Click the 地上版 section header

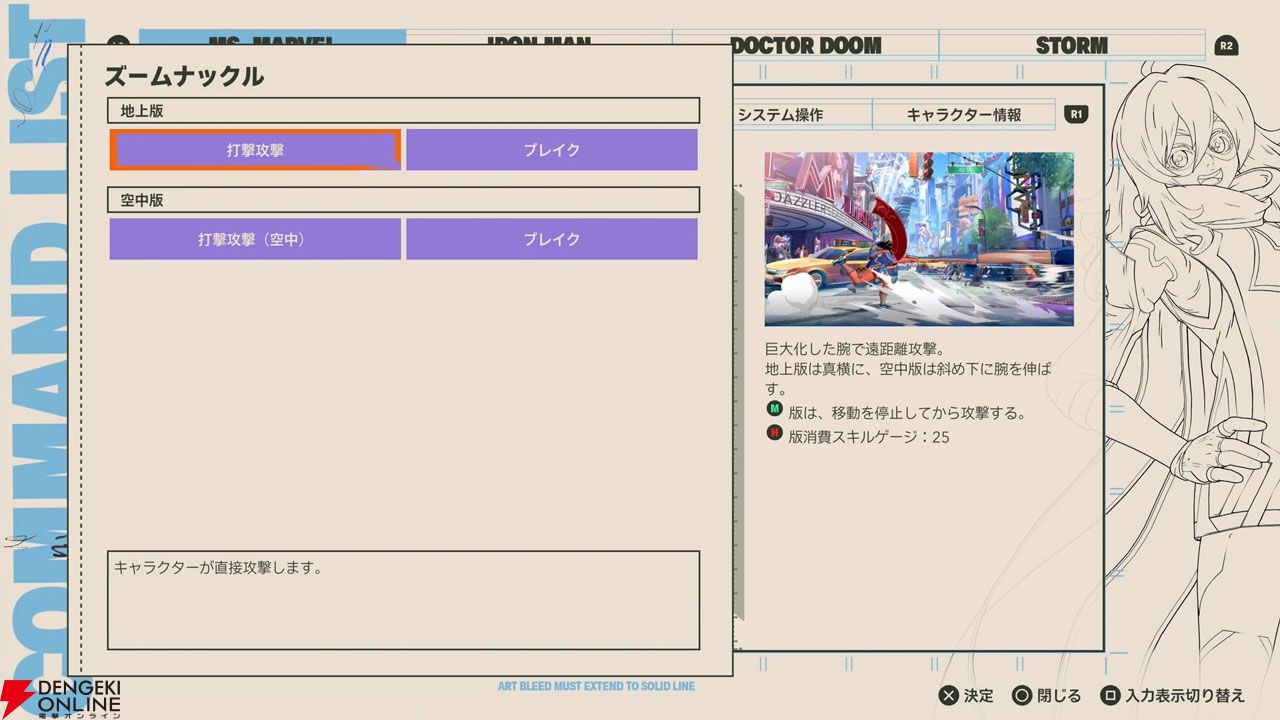pos(403,111)
